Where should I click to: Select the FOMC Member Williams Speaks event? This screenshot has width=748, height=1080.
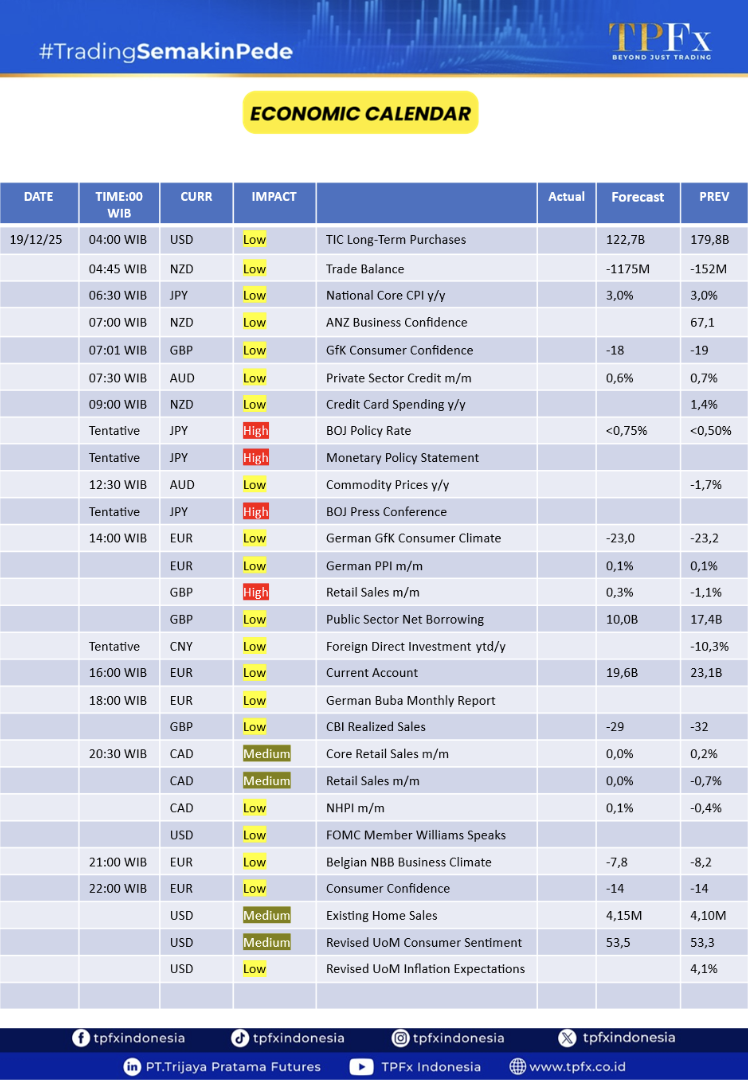tap(416, 835)
